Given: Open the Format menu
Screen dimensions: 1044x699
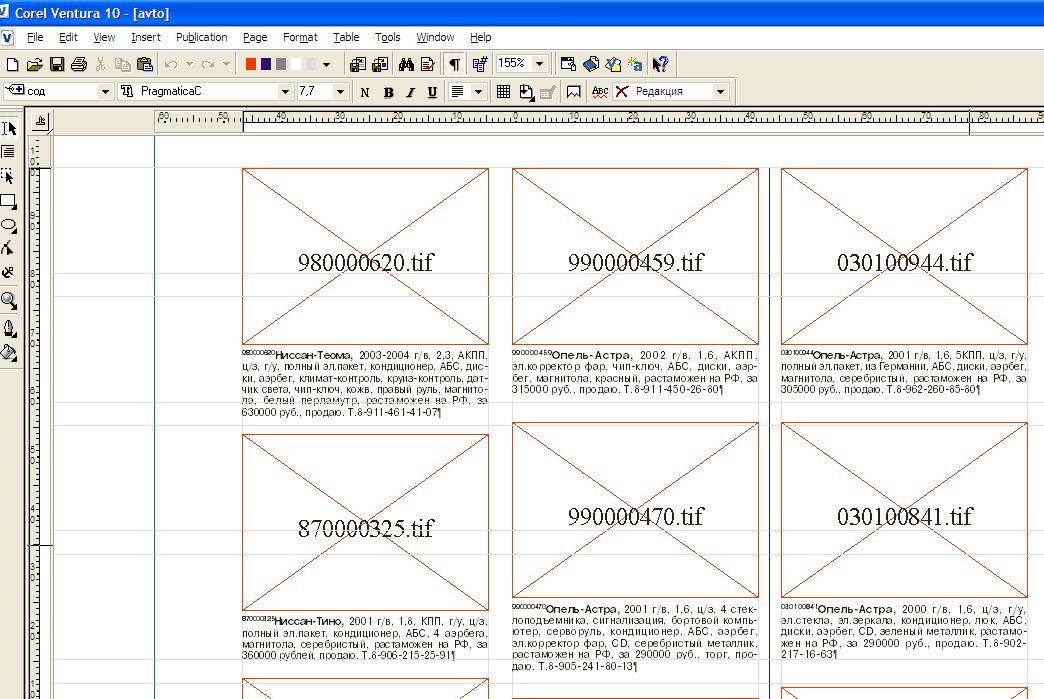Looking at the screenshot, I should [300, 37].
